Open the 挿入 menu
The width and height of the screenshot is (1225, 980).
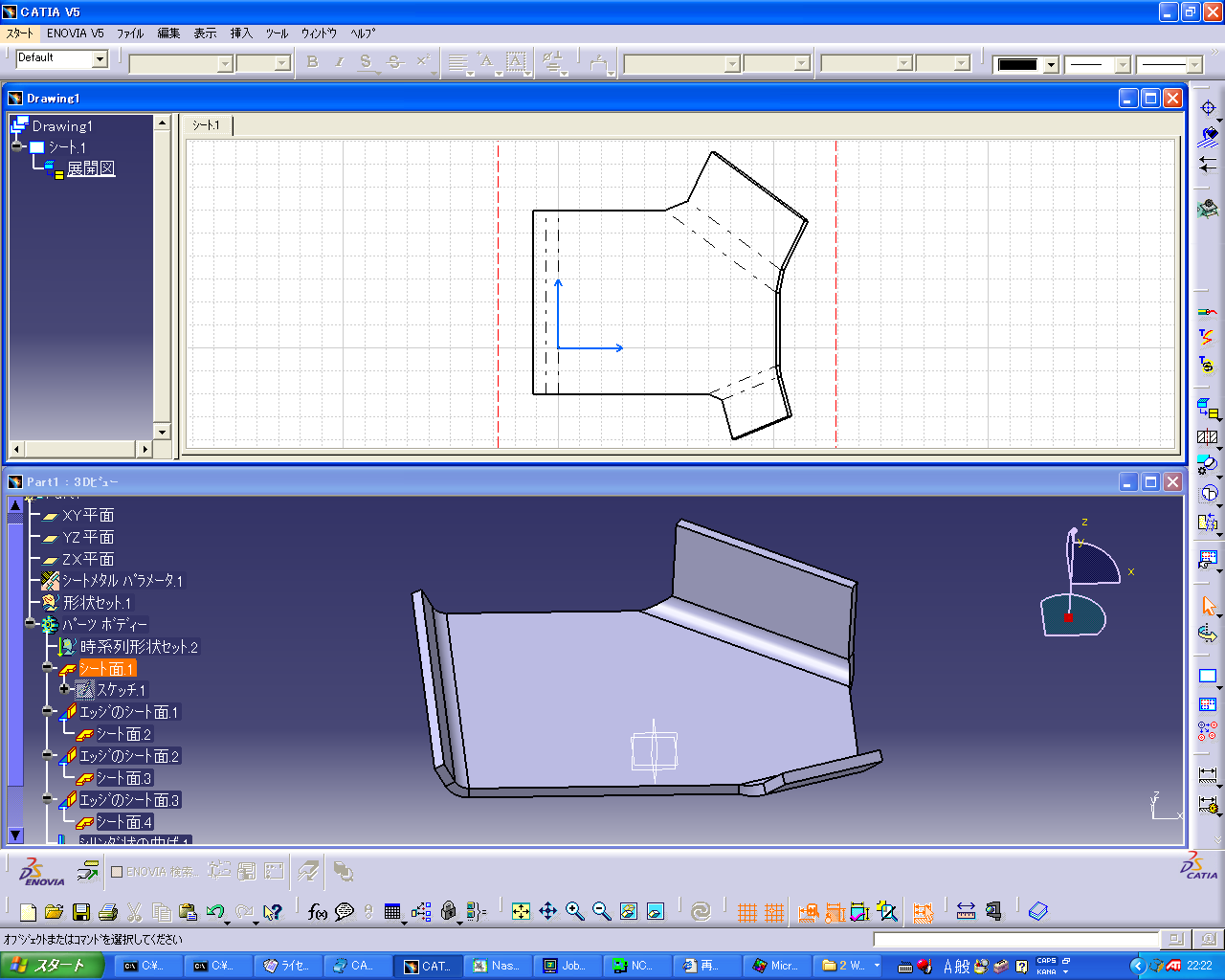click(x=241, y=33)
